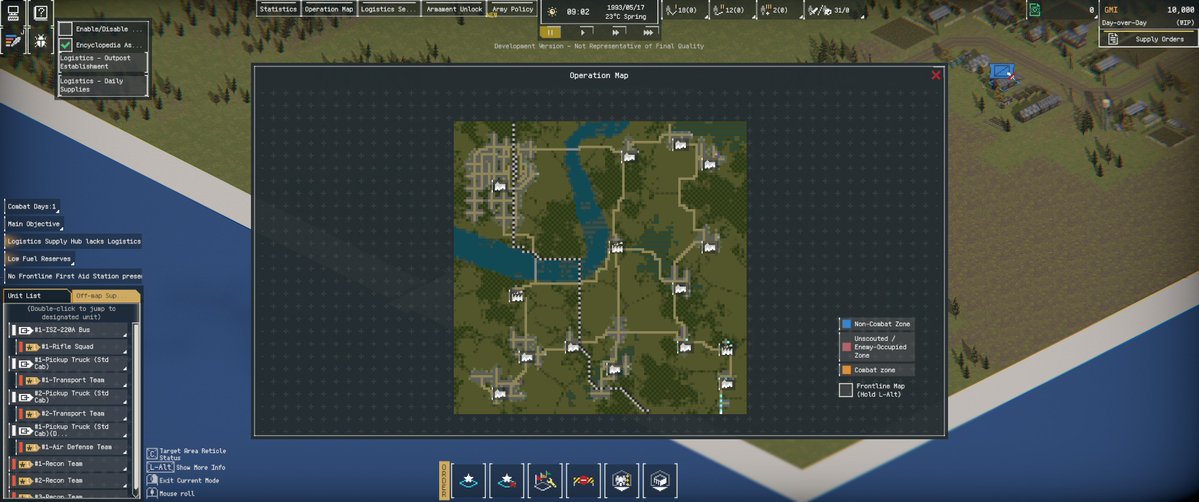Close the Operation Map window

[936, 75]
